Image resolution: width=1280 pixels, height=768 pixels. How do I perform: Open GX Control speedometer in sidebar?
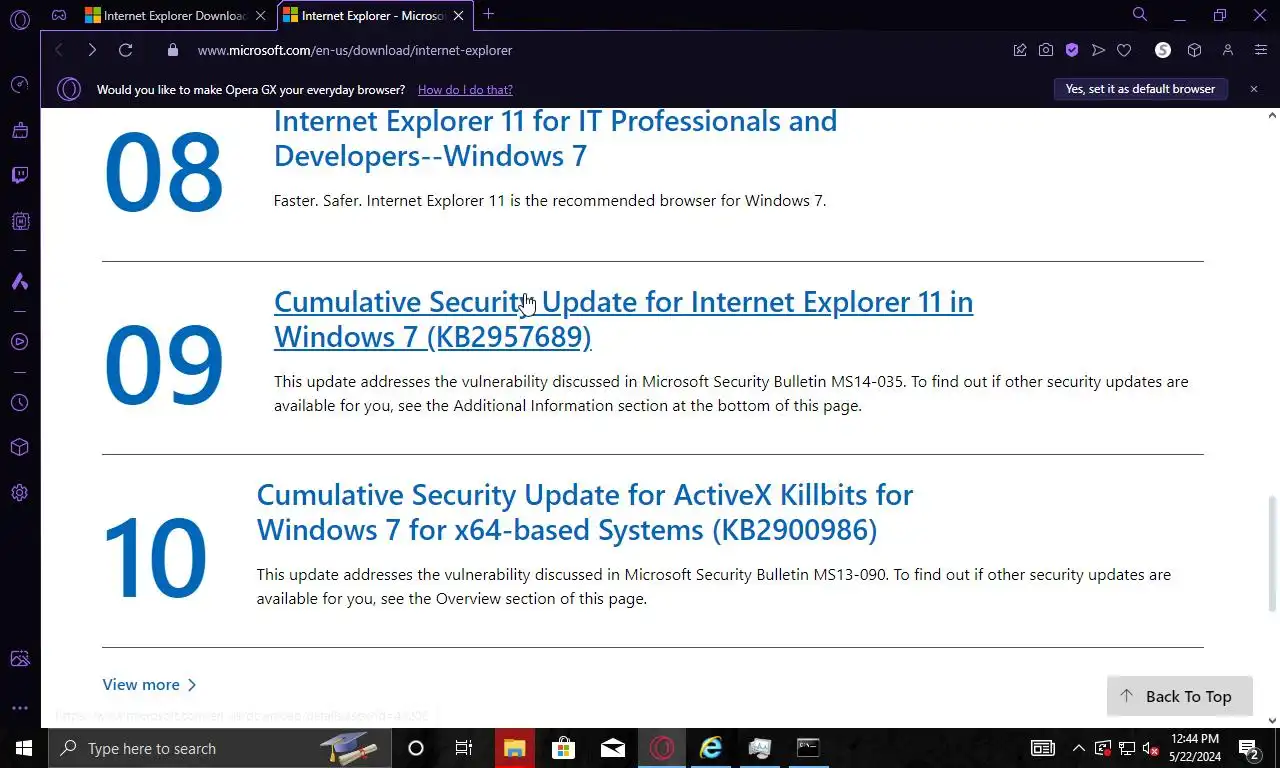coord(19,85)
